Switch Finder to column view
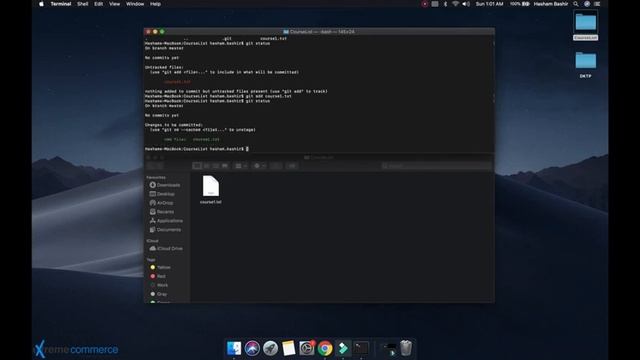 pyautogui.click(x=216, y=166)
